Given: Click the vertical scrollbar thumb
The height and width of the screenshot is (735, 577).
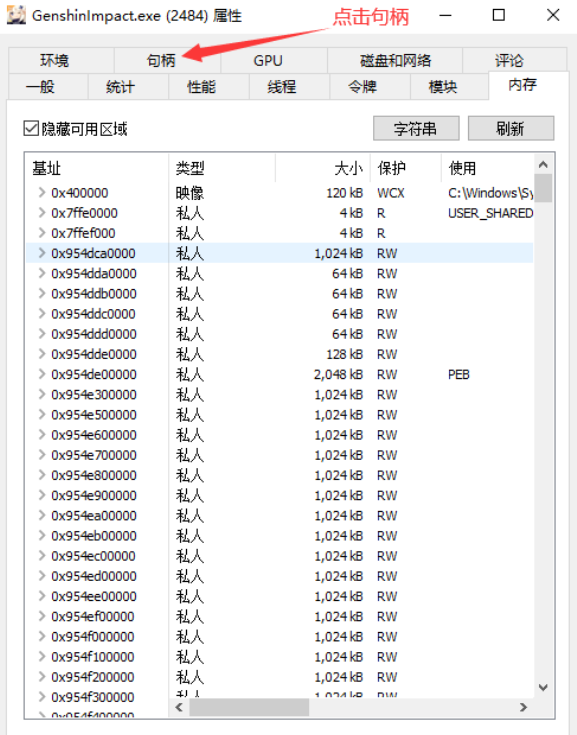Looking at the screenshot, I should (543, 188).
